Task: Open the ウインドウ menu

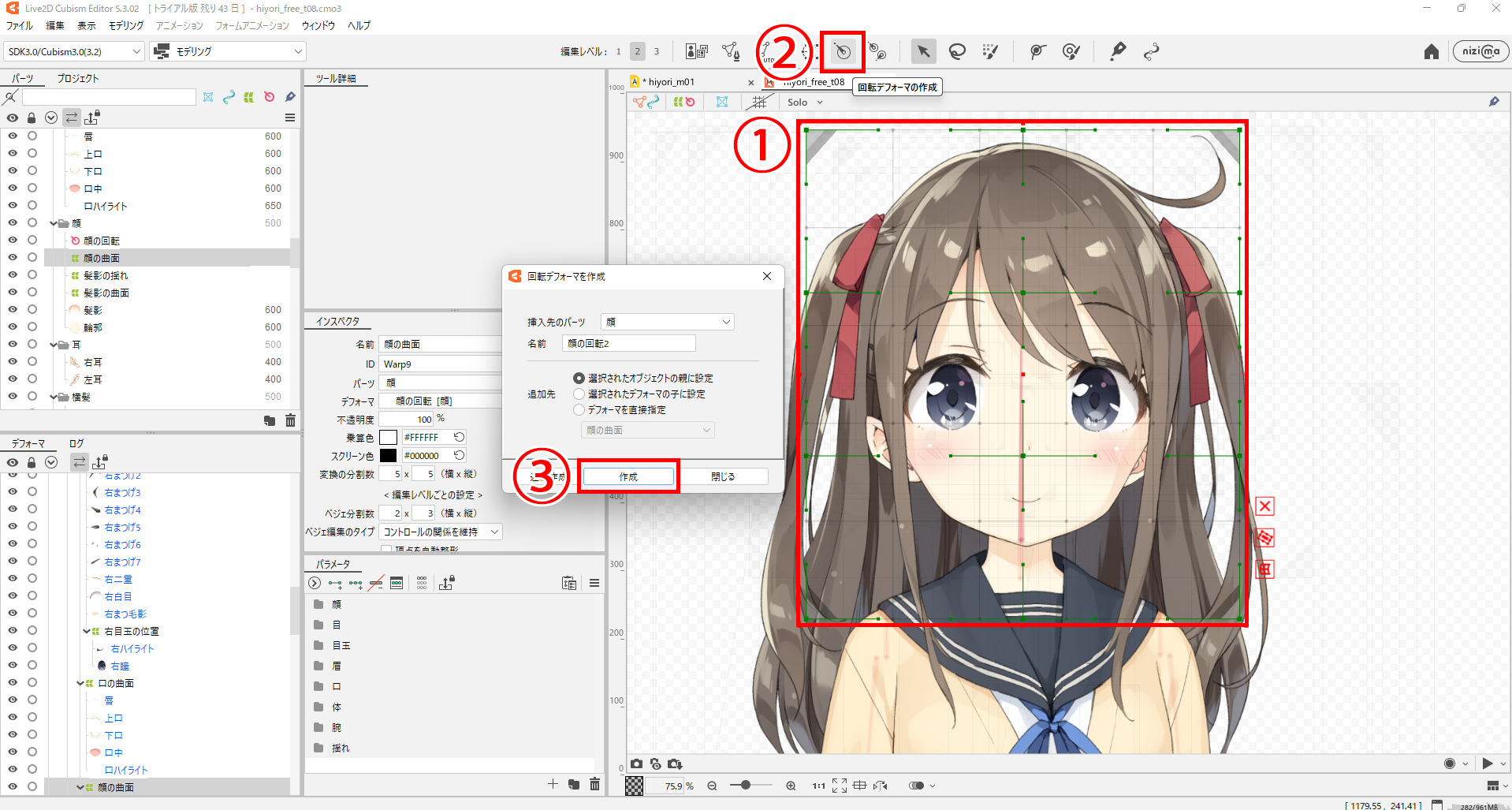Action: point(318,26)
